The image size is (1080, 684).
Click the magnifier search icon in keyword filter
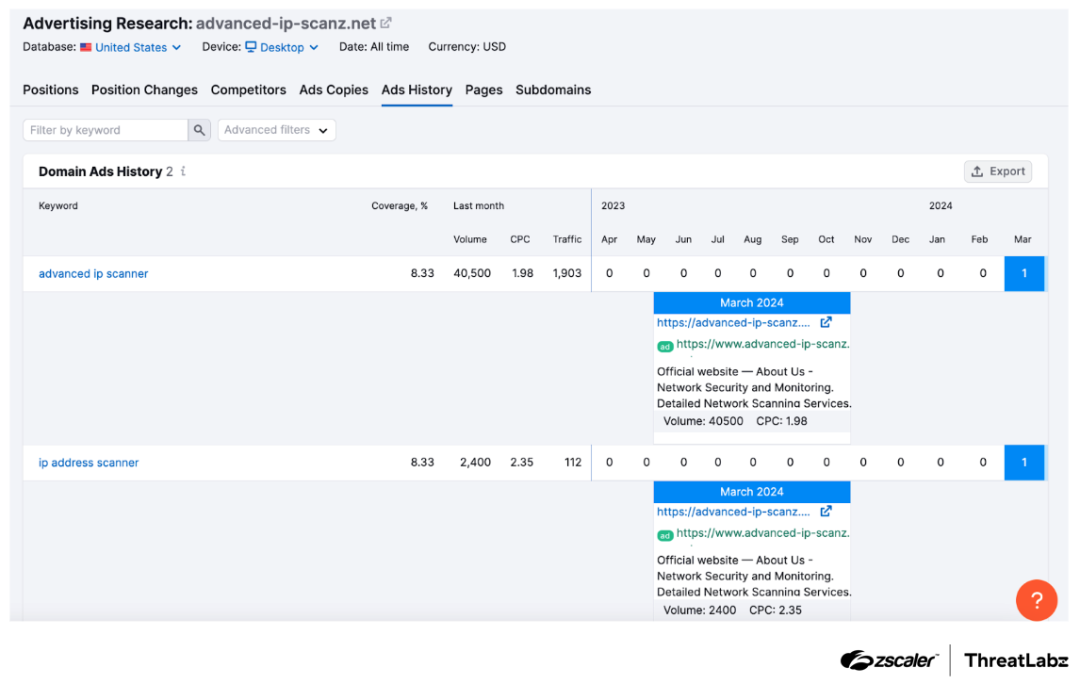(200, 130)
